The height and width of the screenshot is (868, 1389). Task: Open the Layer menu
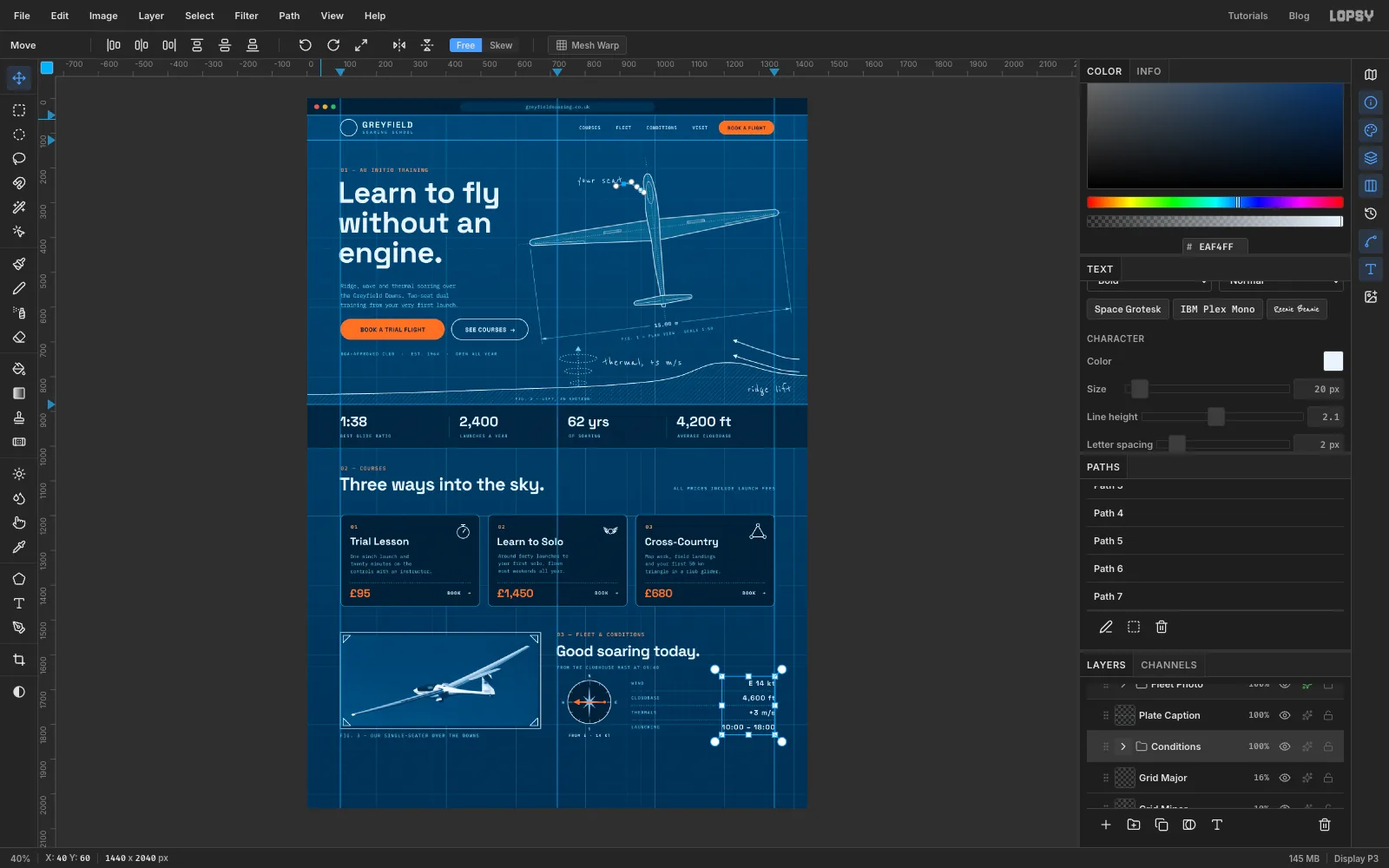(x=151, y=16)
